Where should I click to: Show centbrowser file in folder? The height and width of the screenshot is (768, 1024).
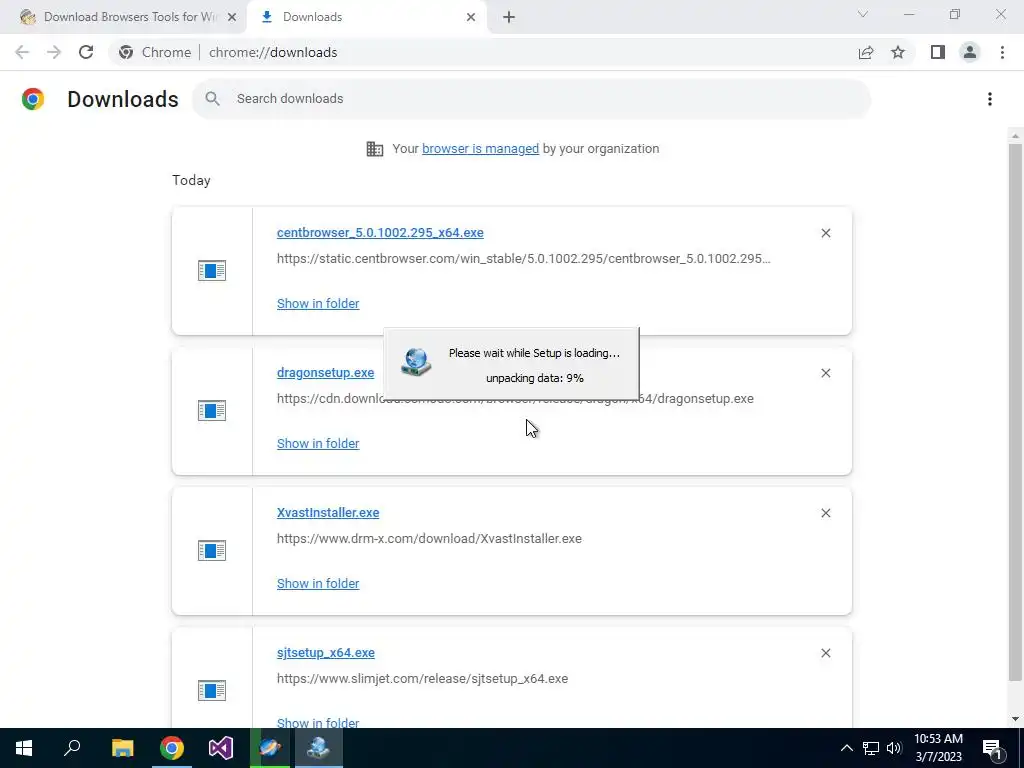[x=318, y=304]
